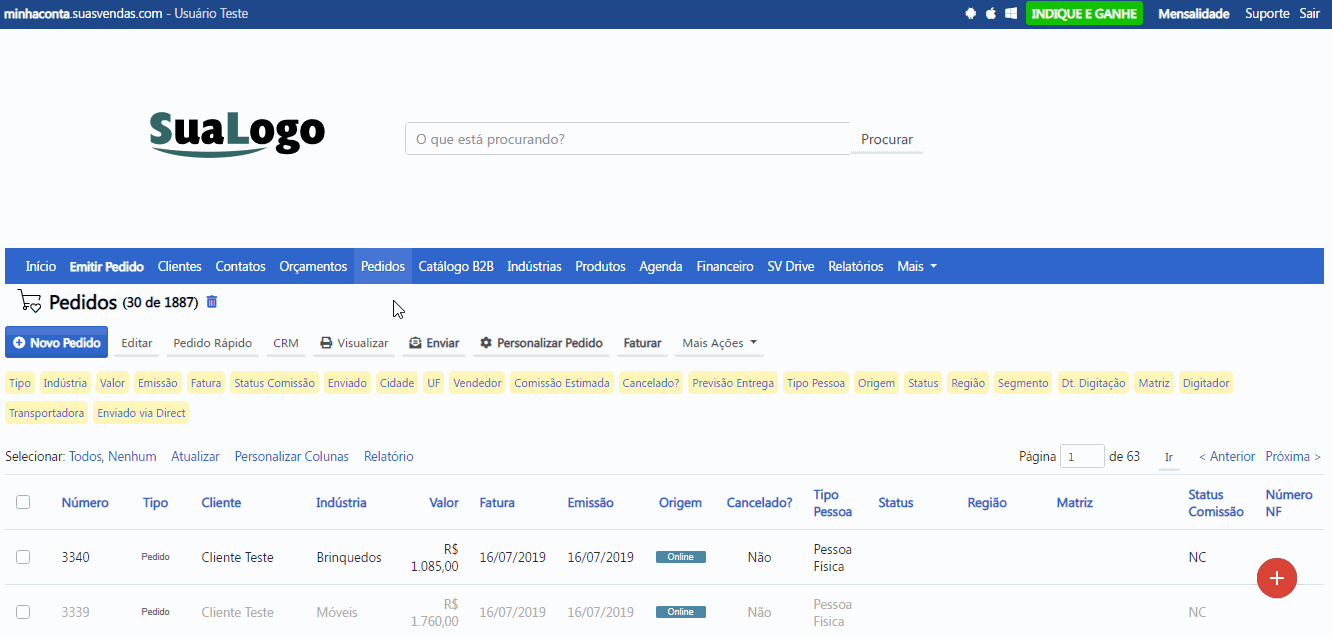Click the INDIQUE E GANHE button
Image resolution: width=1332 pixels, height=639 pixels.
click(x=1084, y=14)
